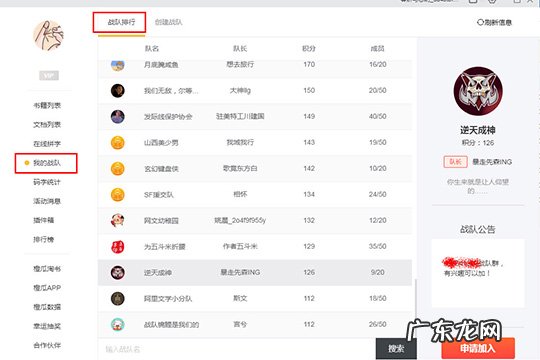
Task: Select team name 玄幻键盘侠
Action: point(161,169)
